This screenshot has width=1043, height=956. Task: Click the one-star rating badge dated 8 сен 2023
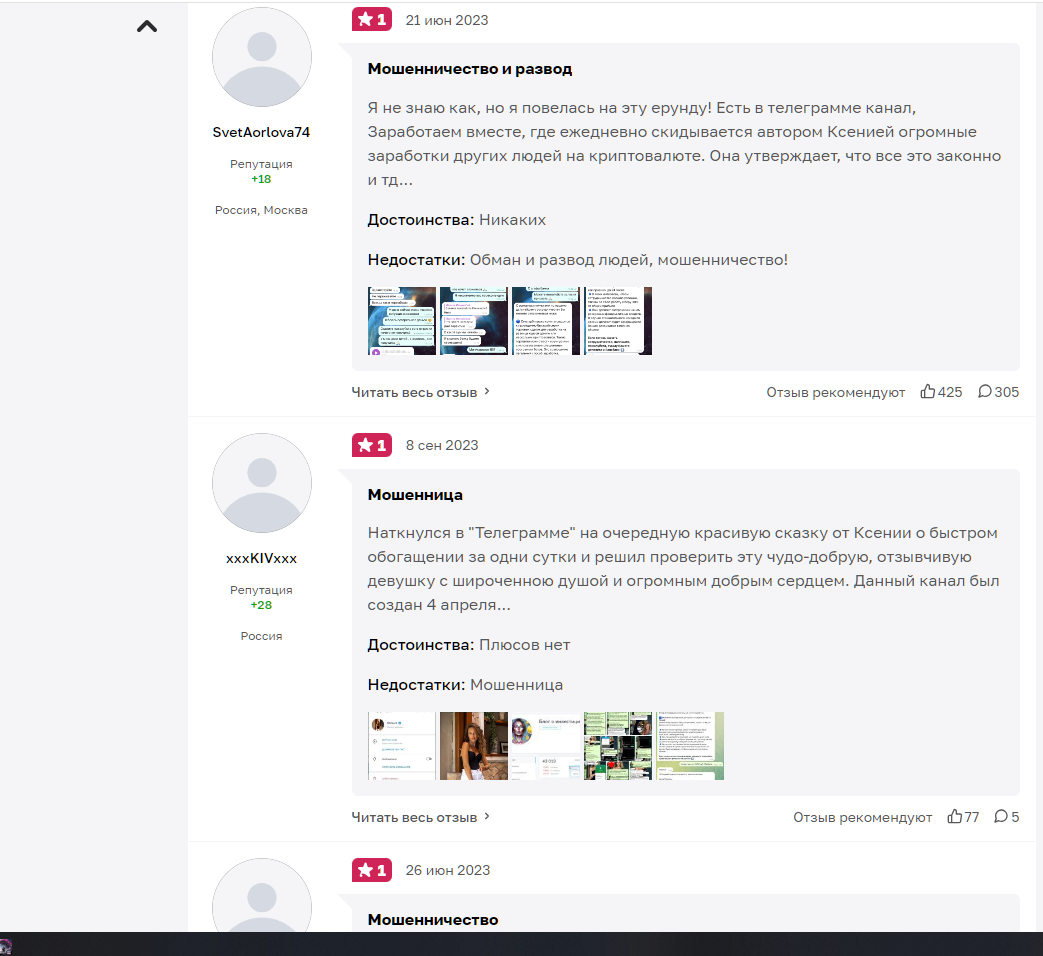371,445
